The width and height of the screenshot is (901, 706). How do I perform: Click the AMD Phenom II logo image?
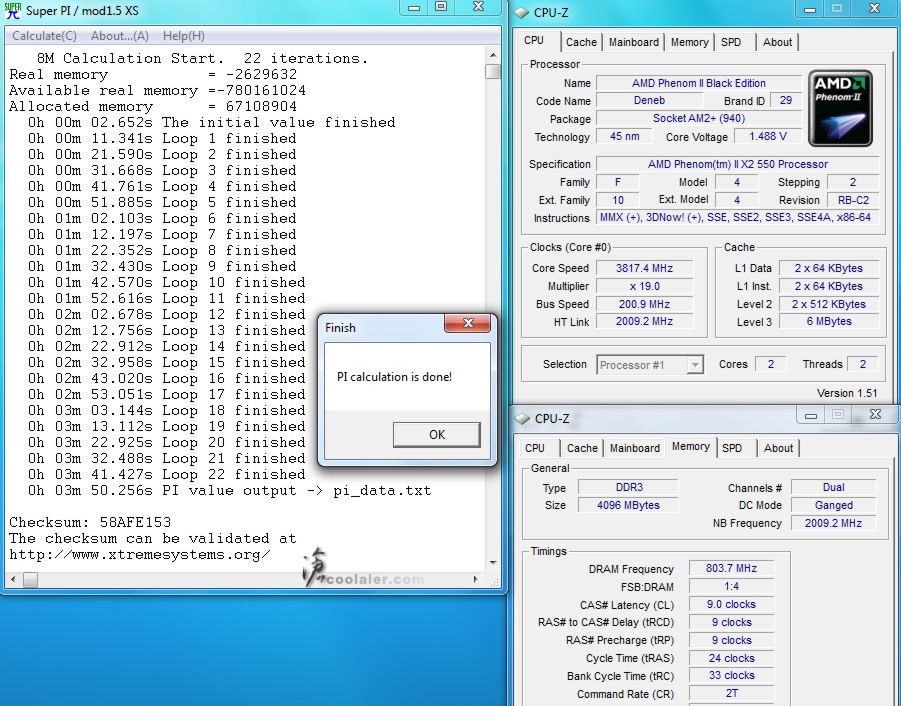(x=840, y=109)
